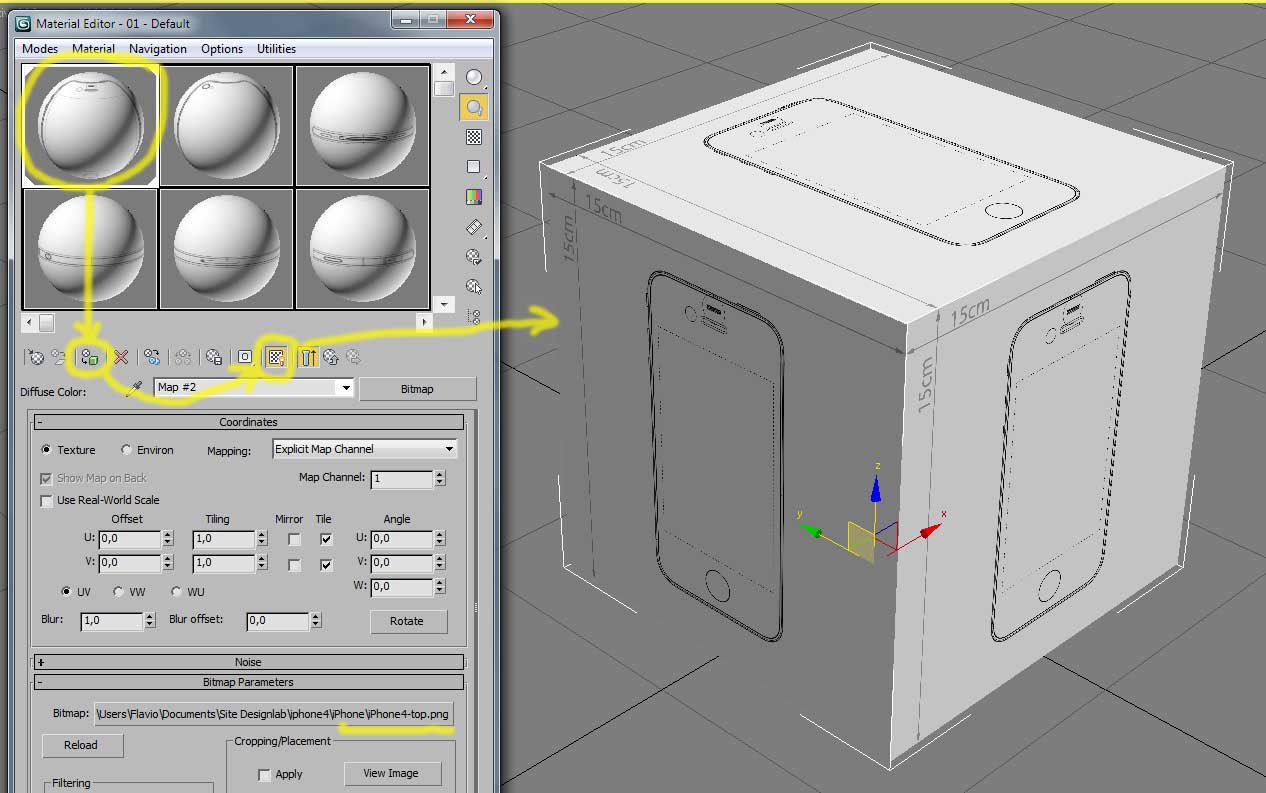
Task: Click sample slots horizontal scrollbar thumb
Action: point(46,322)
